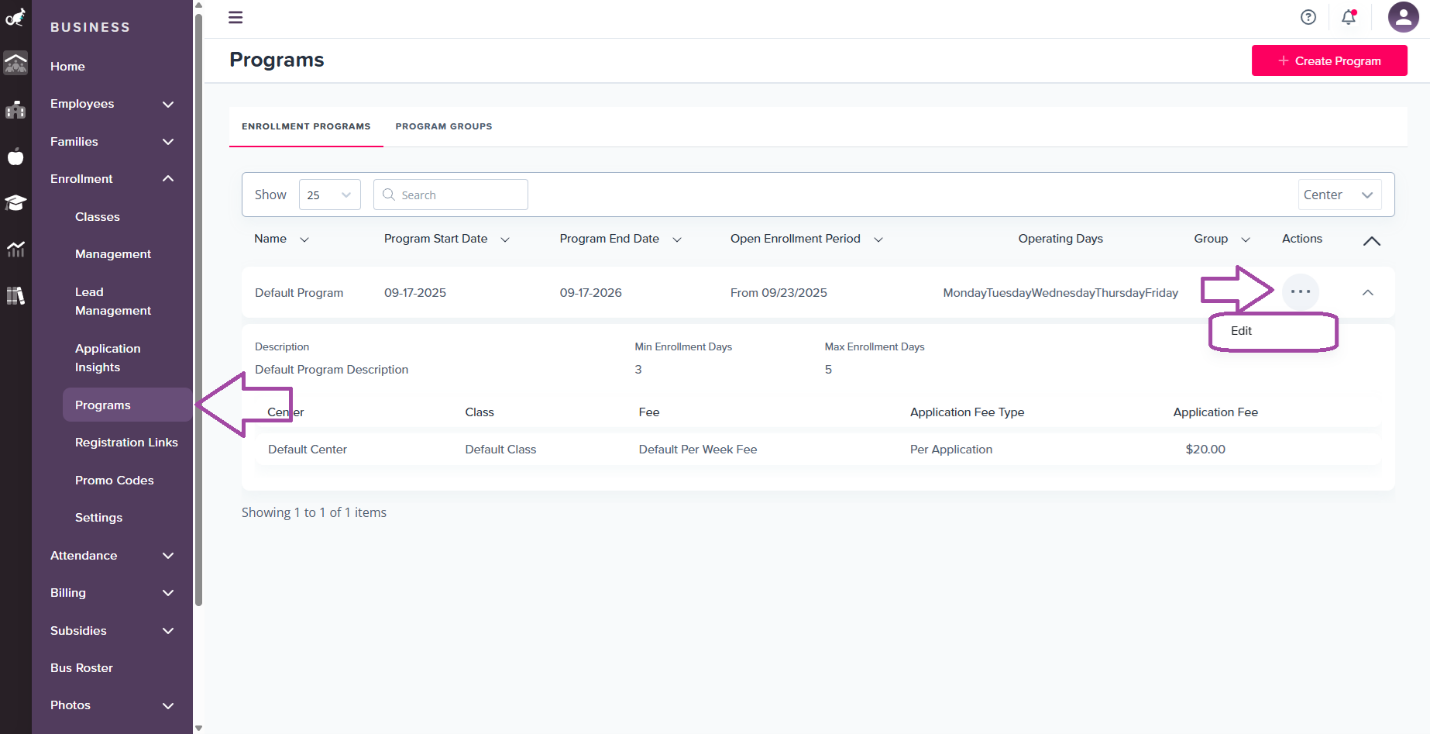Select the graduation cap icon in the icon rail
Screen dimensions: 1430x734
pos(15,202)
